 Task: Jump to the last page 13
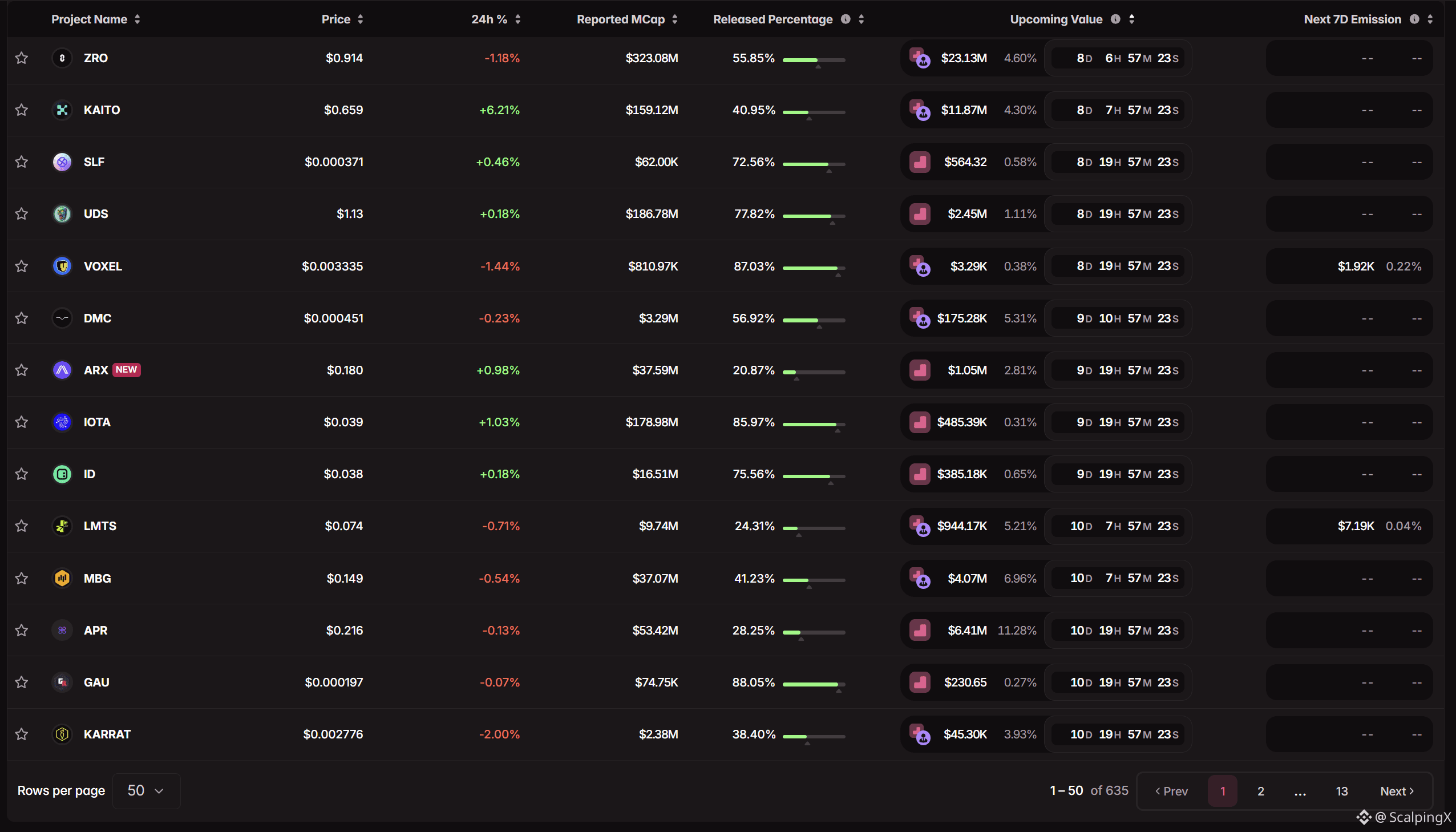(1341, 791)
